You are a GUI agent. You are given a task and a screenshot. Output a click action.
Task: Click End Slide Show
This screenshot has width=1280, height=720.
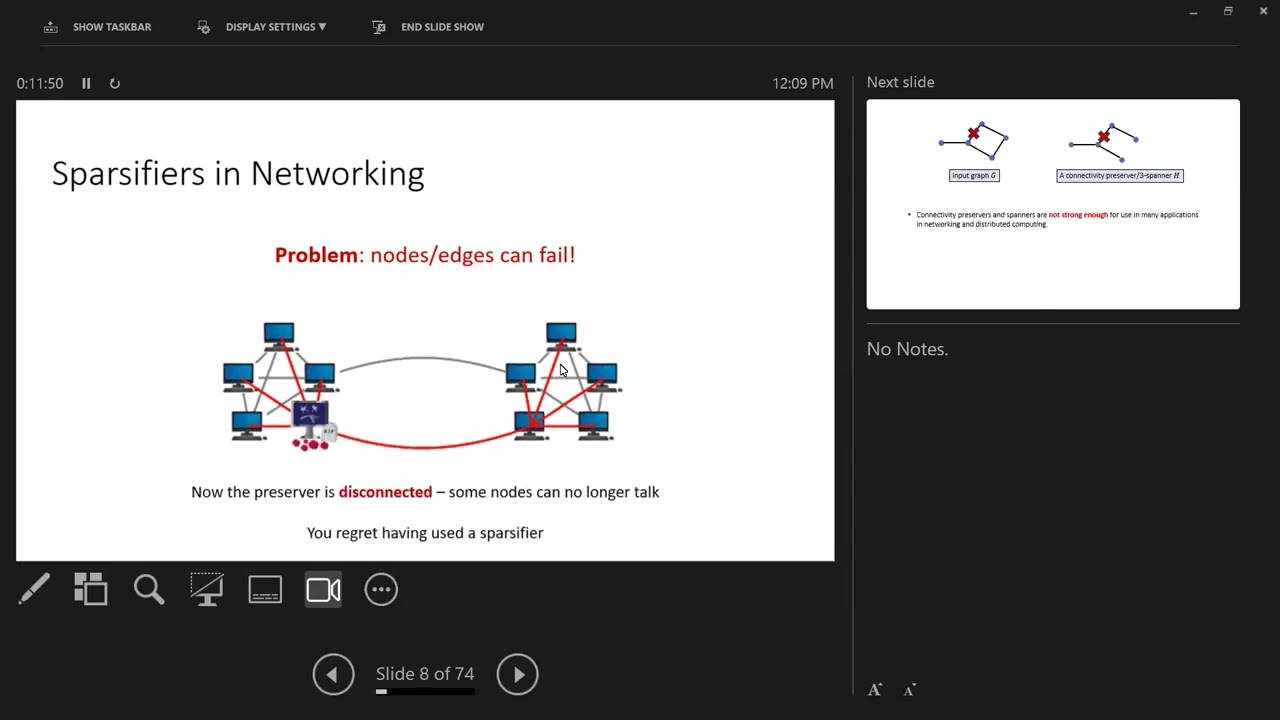click(428, 27)
